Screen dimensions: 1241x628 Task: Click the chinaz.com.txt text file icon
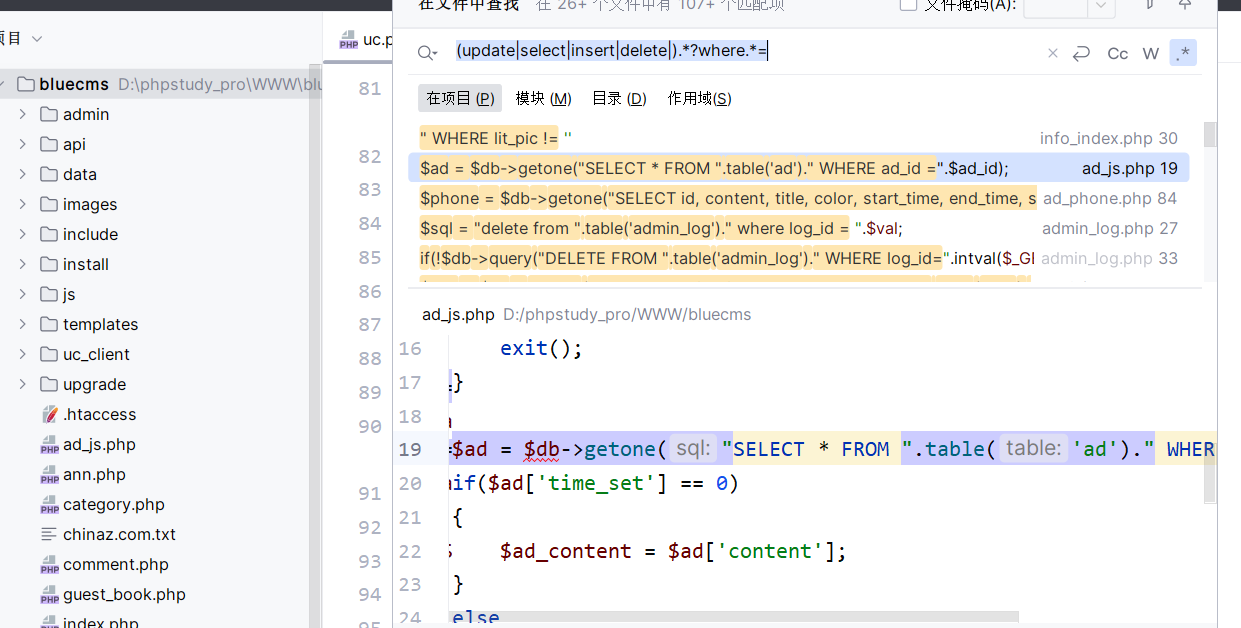49,534
